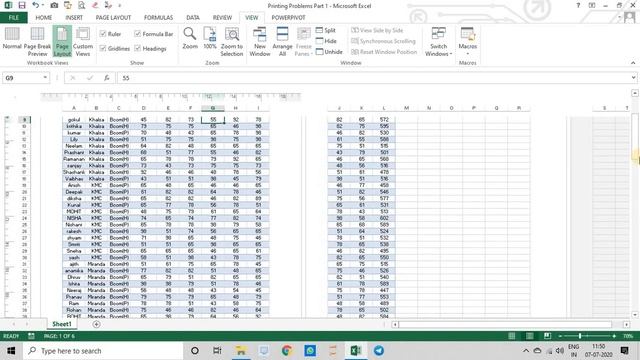This screenshot has width=640, height=360.
Task: Click the Split window button
Action: 326,30
